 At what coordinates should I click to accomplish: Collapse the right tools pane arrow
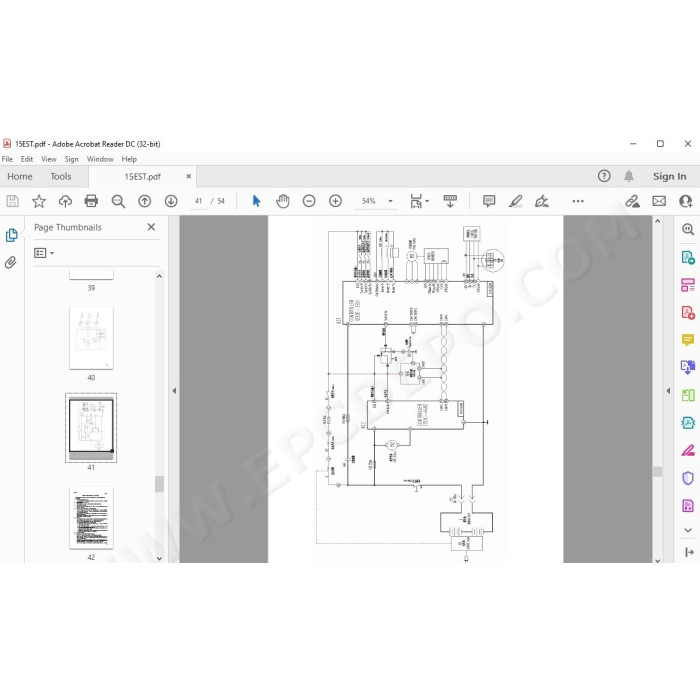pos(668,391)
